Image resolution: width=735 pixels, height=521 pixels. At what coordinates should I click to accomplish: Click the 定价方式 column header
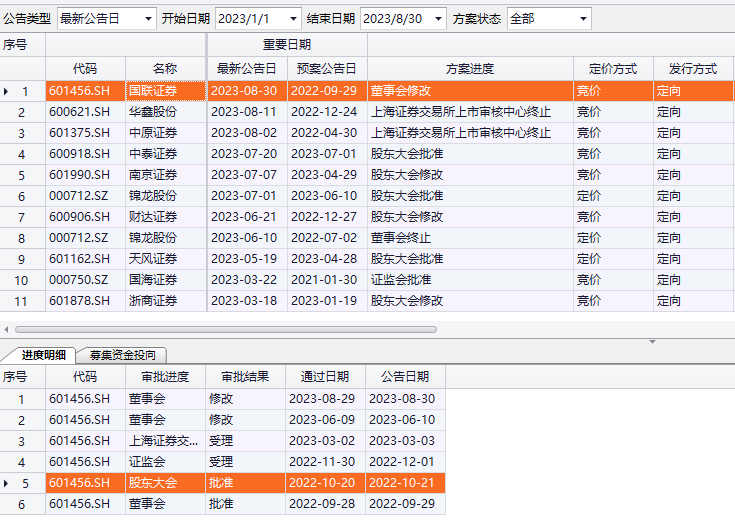coord(613,69)
